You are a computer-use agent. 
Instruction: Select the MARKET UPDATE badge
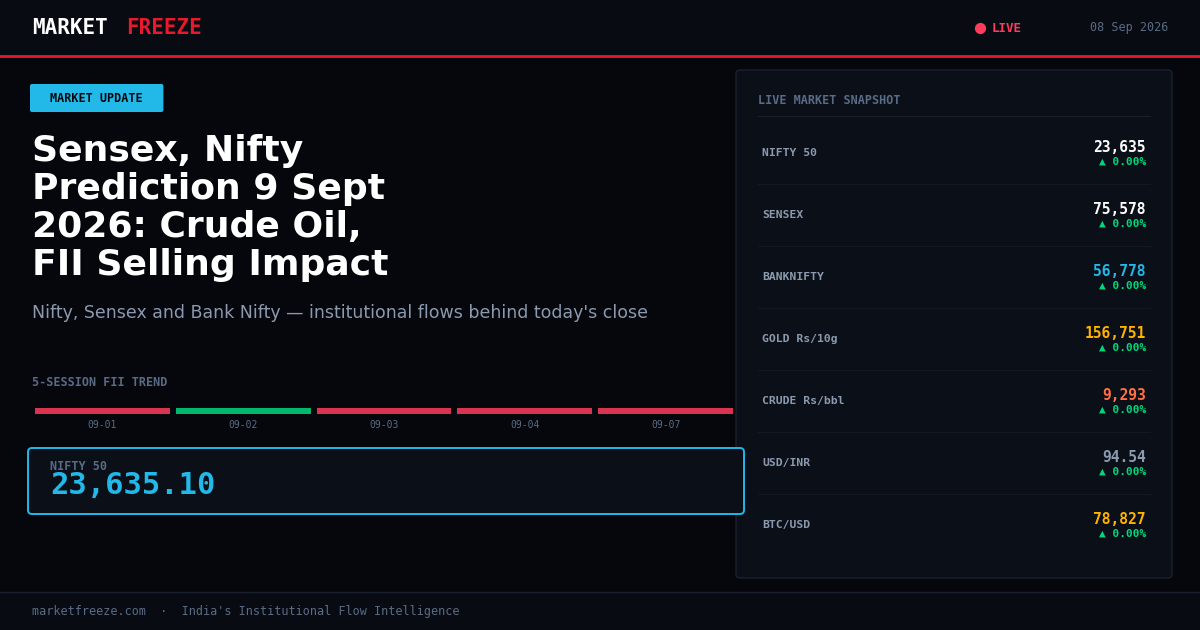pos(96,98)
